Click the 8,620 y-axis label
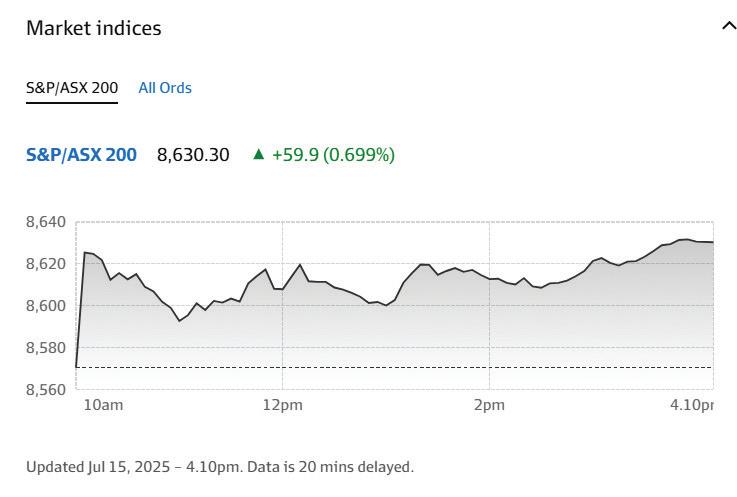Viewport: 737px width, 497px height. (x=45, y=264)
